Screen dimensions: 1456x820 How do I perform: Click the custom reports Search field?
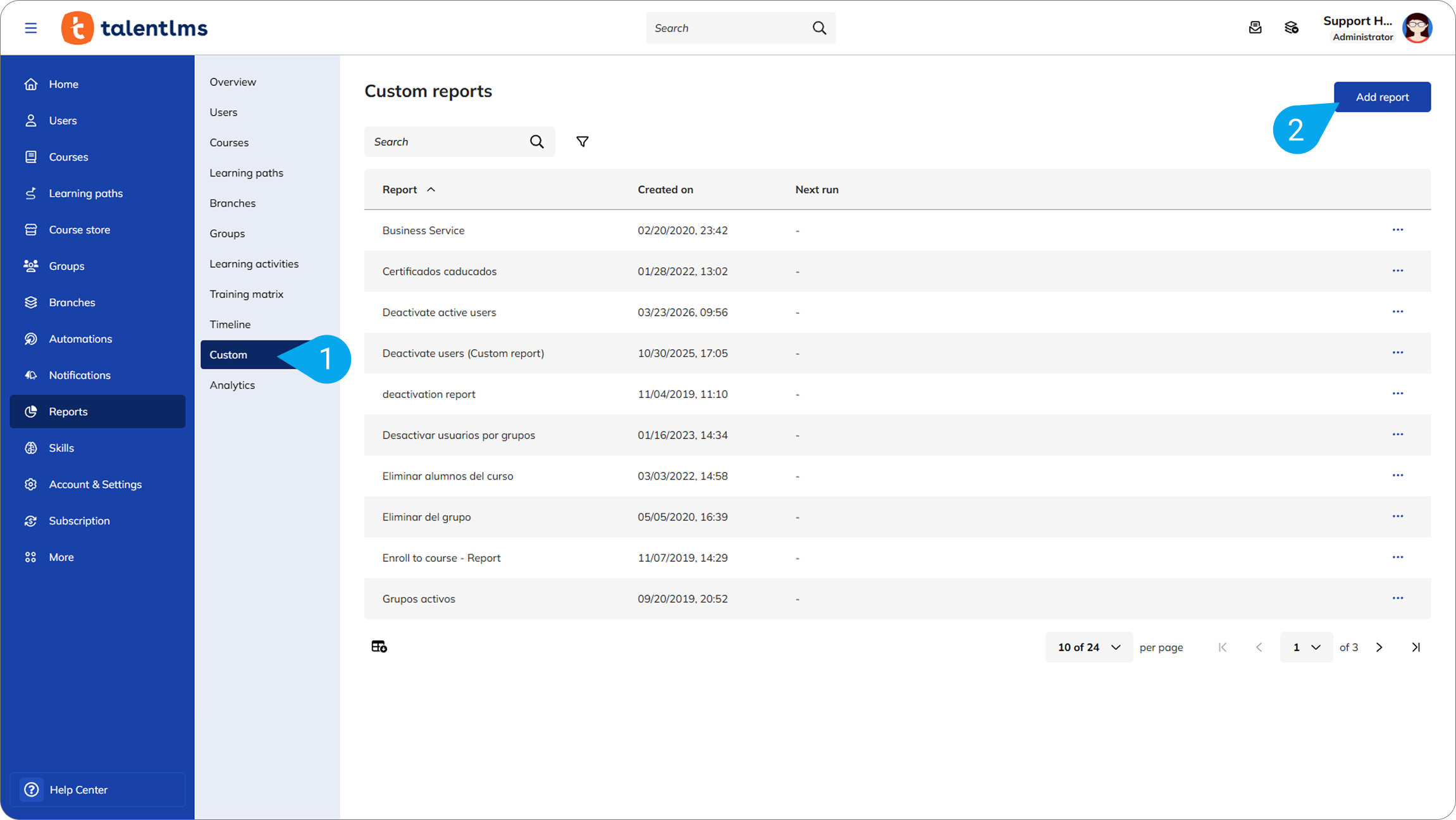446,142
